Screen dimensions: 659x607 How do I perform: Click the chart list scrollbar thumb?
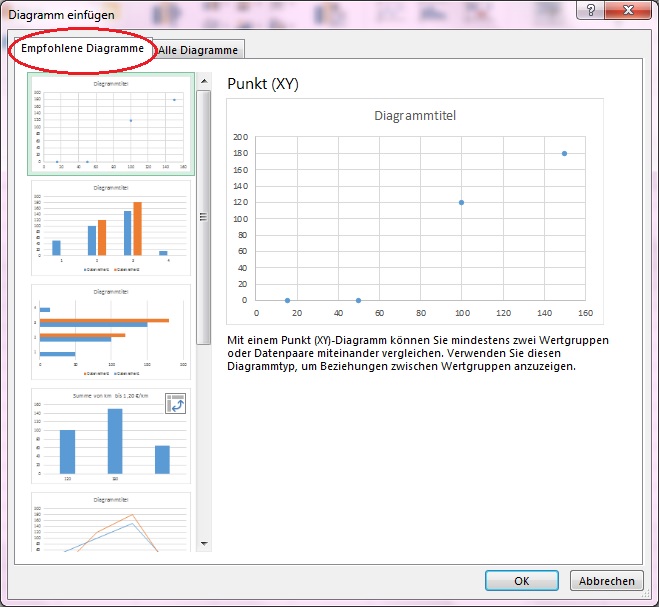click(x=204, y=215)
